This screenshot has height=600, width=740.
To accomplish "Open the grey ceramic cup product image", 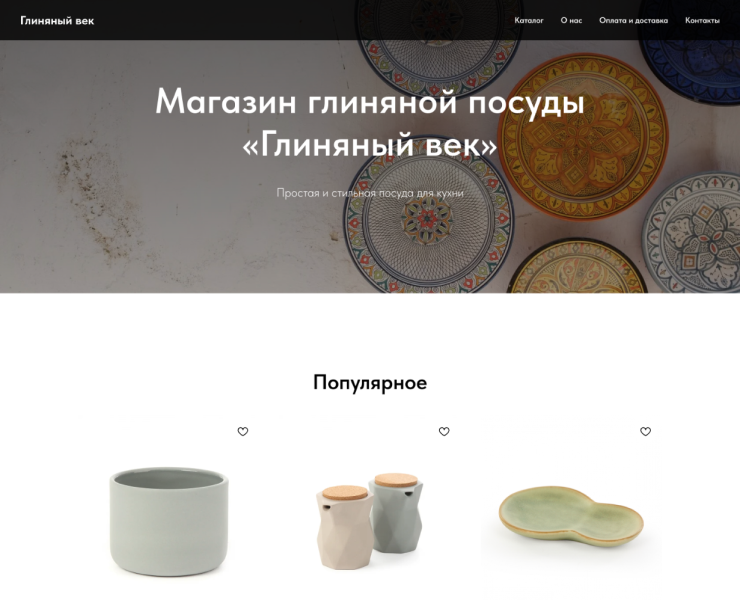I will click(169, 522).
